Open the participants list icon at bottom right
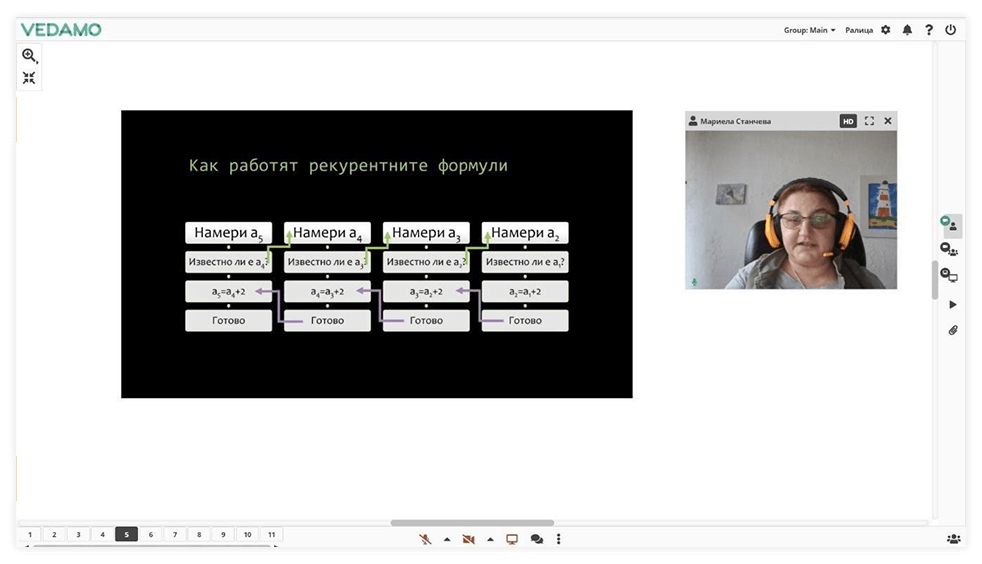Image resolution: width=982 pixels, height=564 pixels. pyautogui.click(x=953, y=539)
